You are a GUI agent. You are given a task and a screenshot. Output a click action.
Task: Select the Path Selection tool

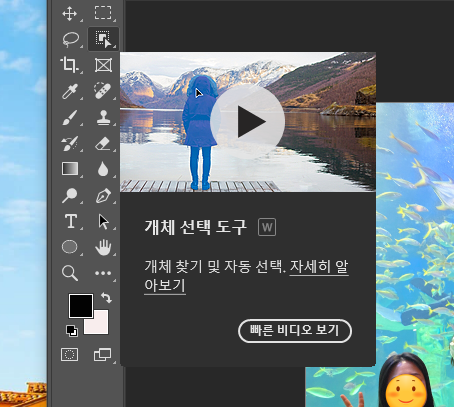(x=104, y=222)
